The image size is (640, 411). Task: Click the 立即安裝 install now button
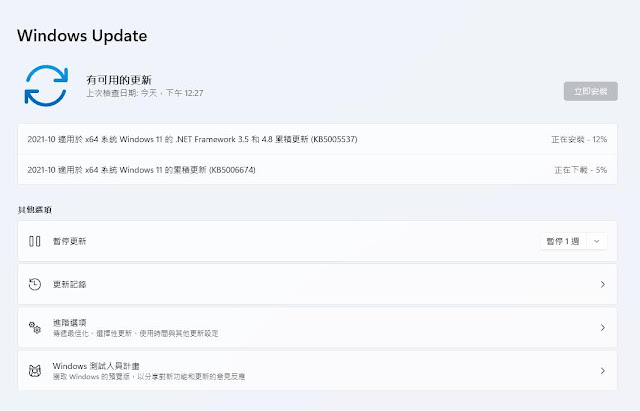click(591, 91)
